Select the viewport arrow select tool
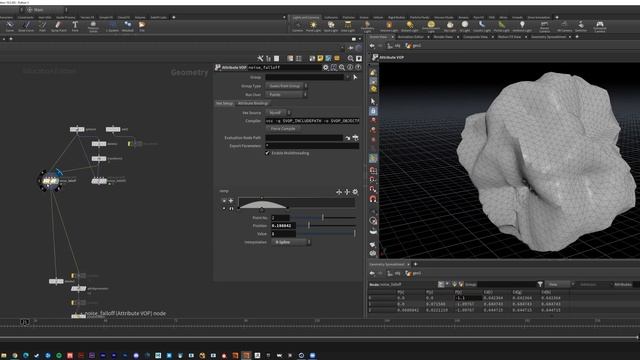Screen dimensions: 640x360 [x=373, y=101]
